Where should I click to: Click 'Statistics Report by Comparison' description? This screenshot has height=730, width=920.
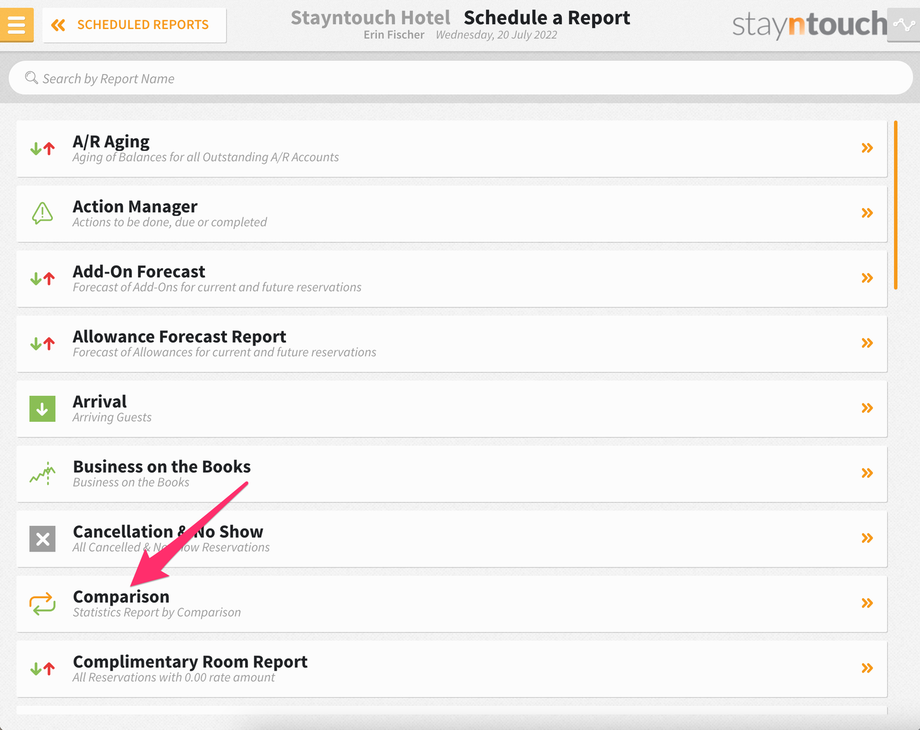coord(157,612)
